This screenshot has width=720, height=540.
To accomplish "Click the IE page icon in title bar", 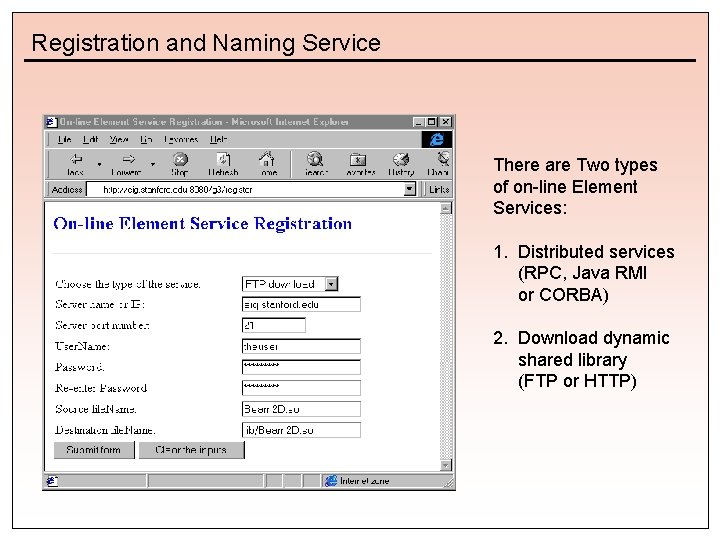I will click(x=52, y=122).
